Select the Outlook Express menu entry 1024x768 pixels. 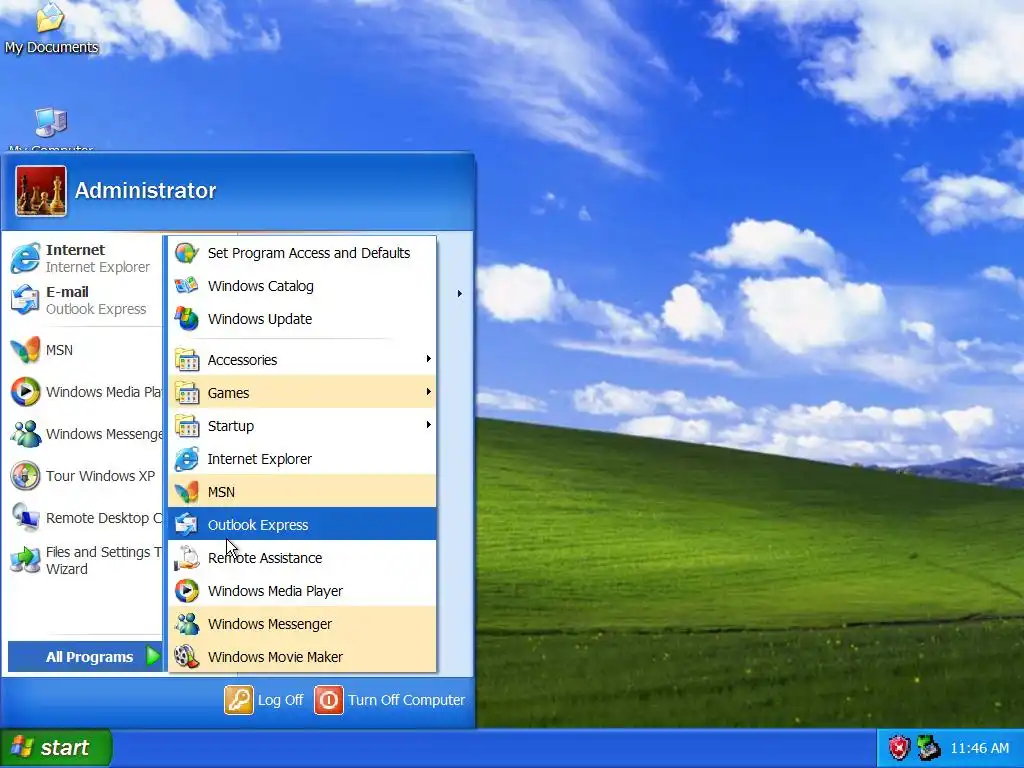(x=302, y=524)
